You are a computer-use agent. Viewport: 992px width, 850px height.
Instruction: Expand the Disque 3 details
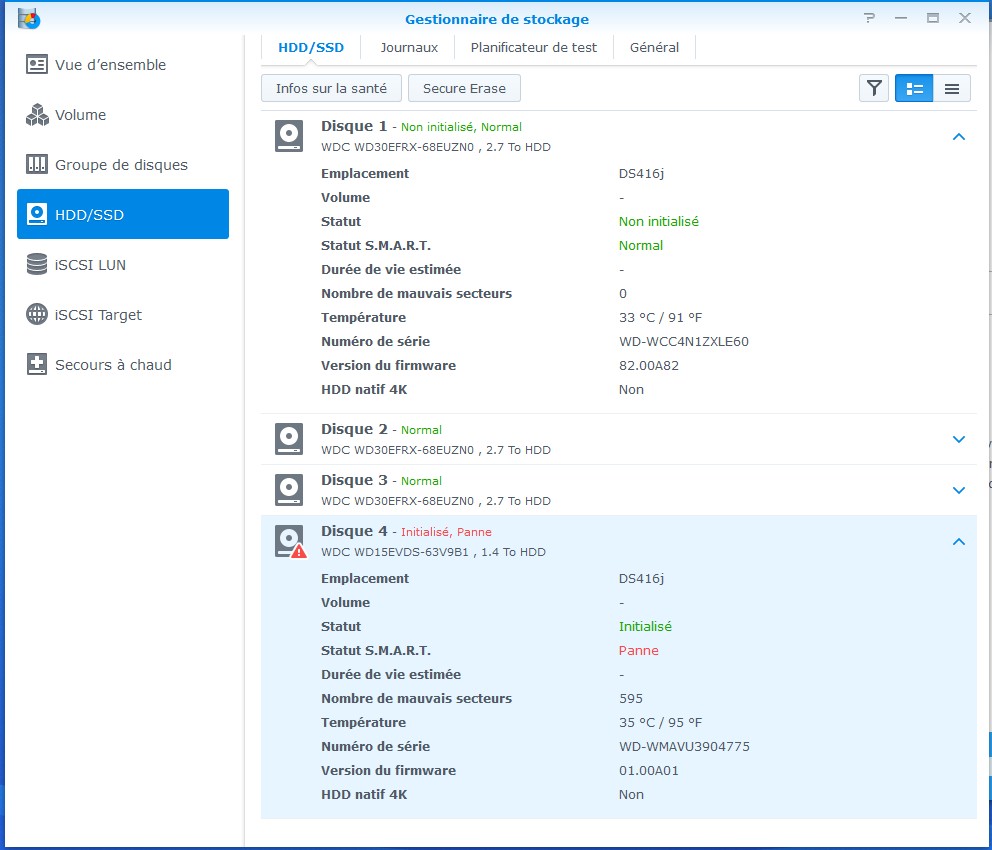coord(958,490)
